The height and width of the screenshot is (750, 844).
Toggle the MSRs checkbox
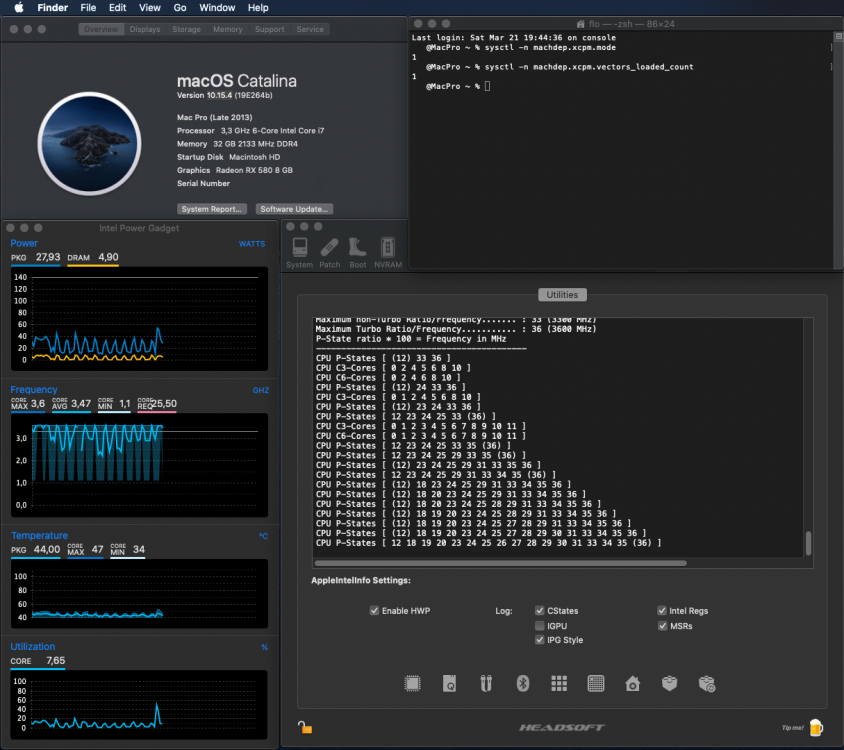click(x=662, y=626)
